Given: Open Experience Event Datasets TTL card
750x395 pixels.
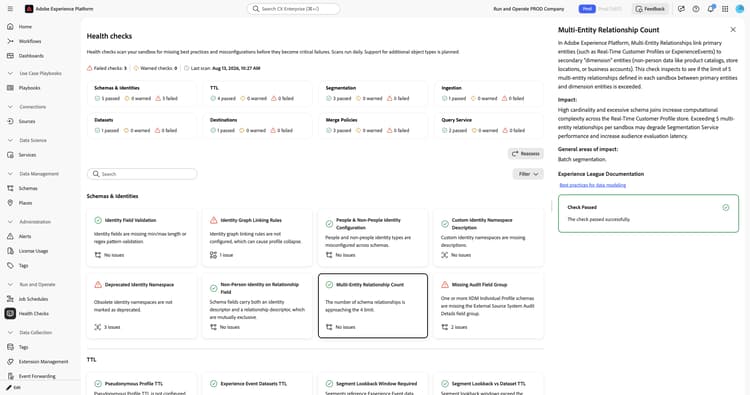Looking at the screenshot, I should 257,384.
